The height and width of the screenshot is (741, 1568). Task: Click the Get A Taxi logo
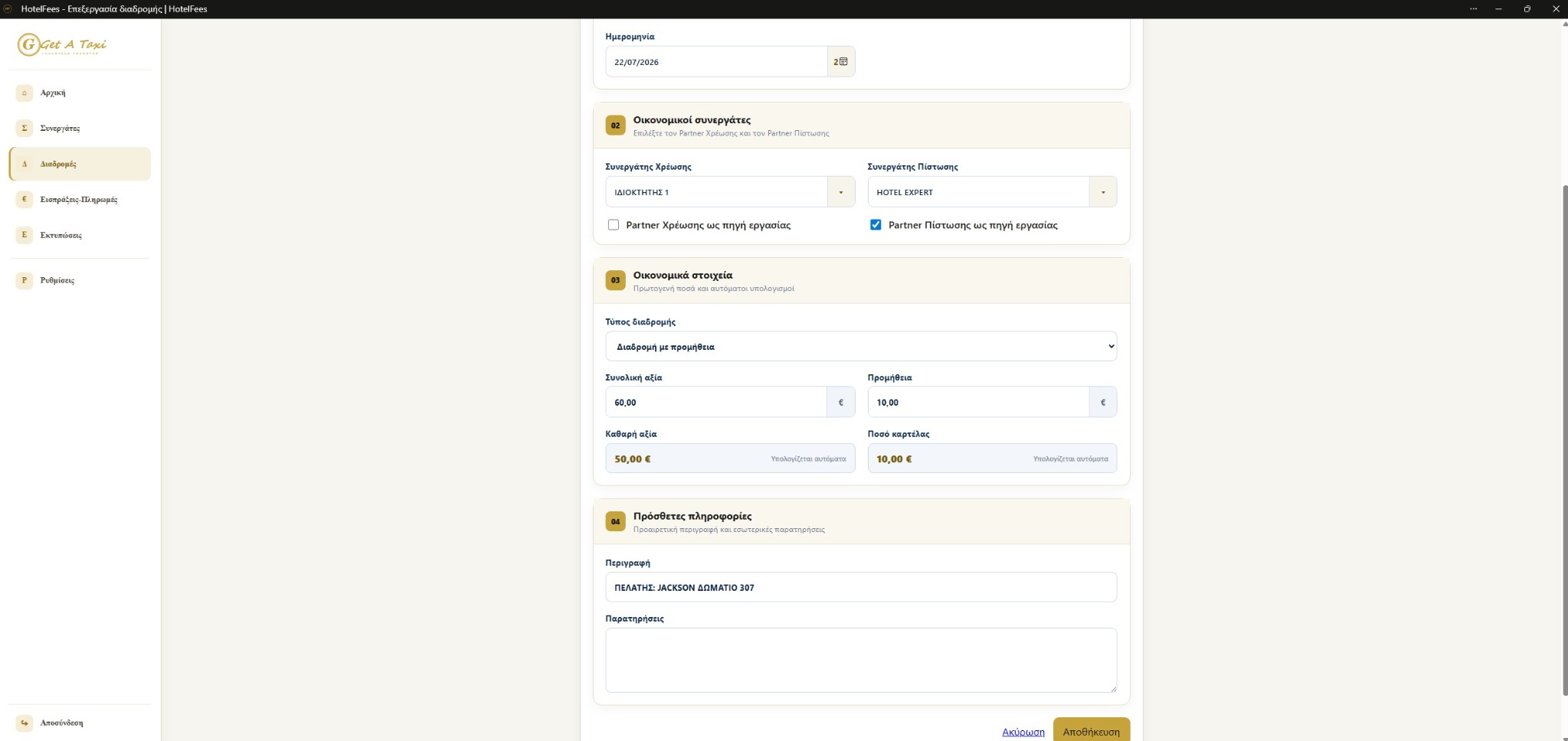(62, 44)
